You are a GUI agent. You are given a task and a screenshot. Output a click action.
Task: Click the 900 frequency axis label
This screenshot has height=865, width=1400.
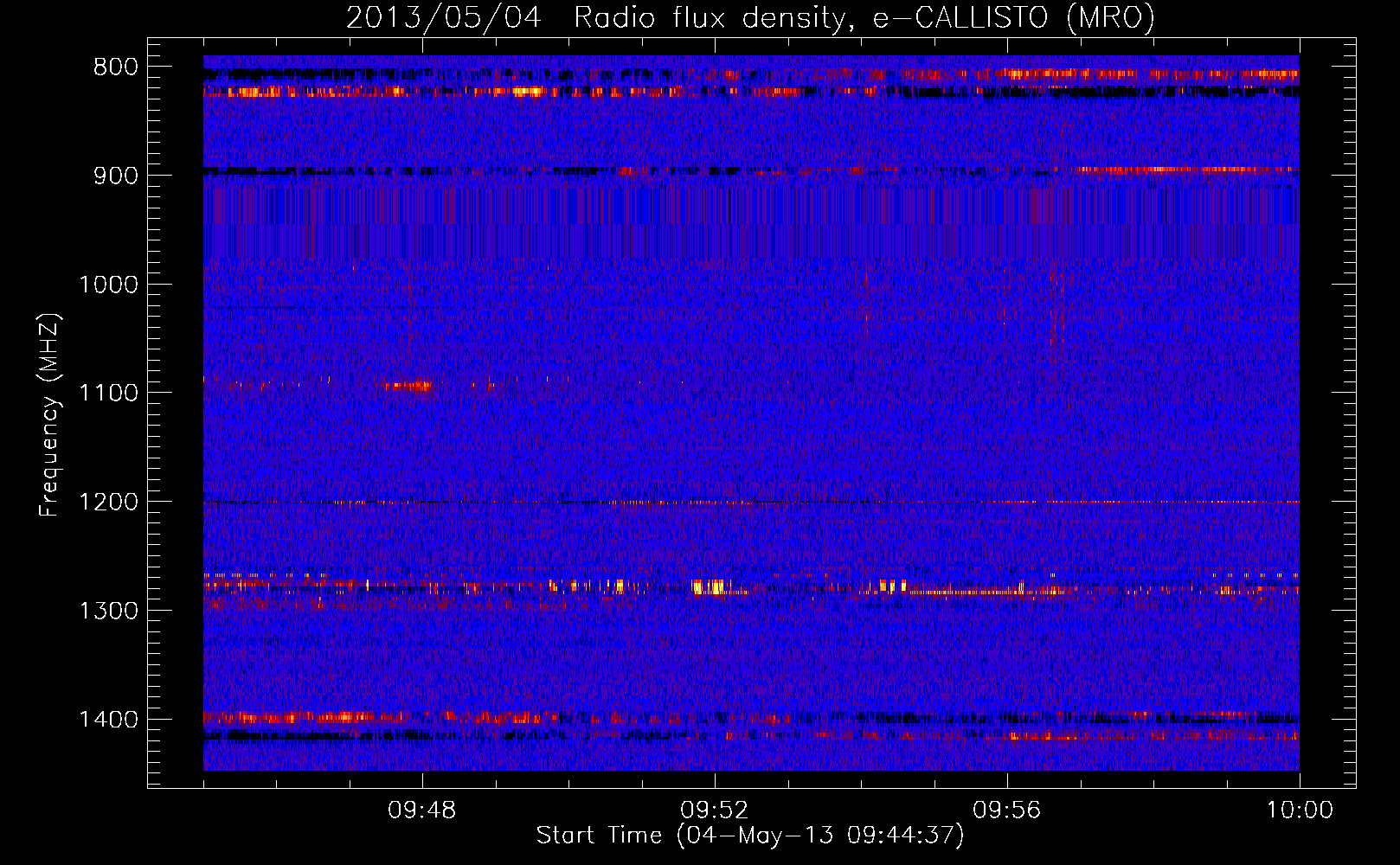click(x=116, y=176)
